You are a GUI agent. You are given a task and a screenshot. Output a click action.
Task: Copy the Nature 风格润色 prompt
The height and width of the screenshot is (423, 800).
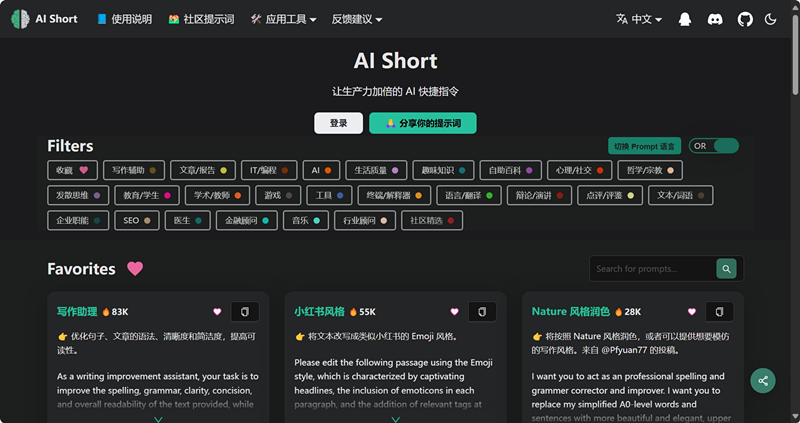[719, 312]
